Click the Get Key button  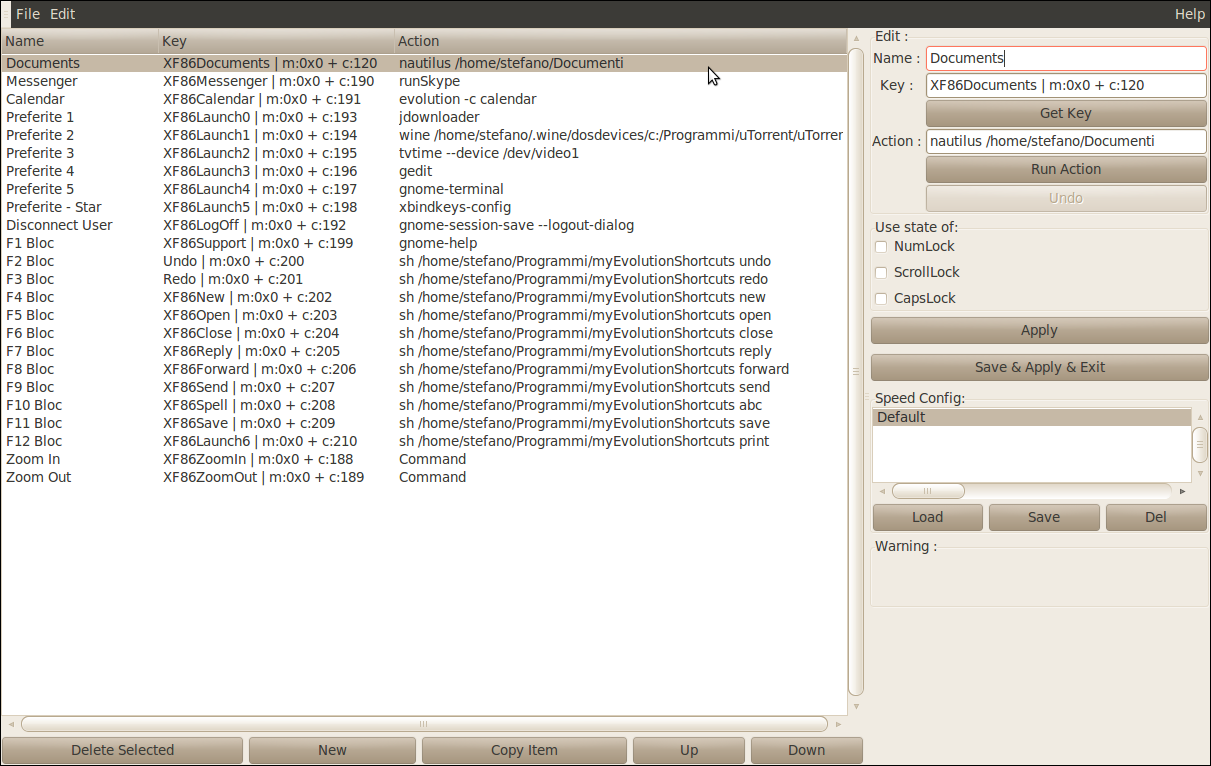(1065, 113)
